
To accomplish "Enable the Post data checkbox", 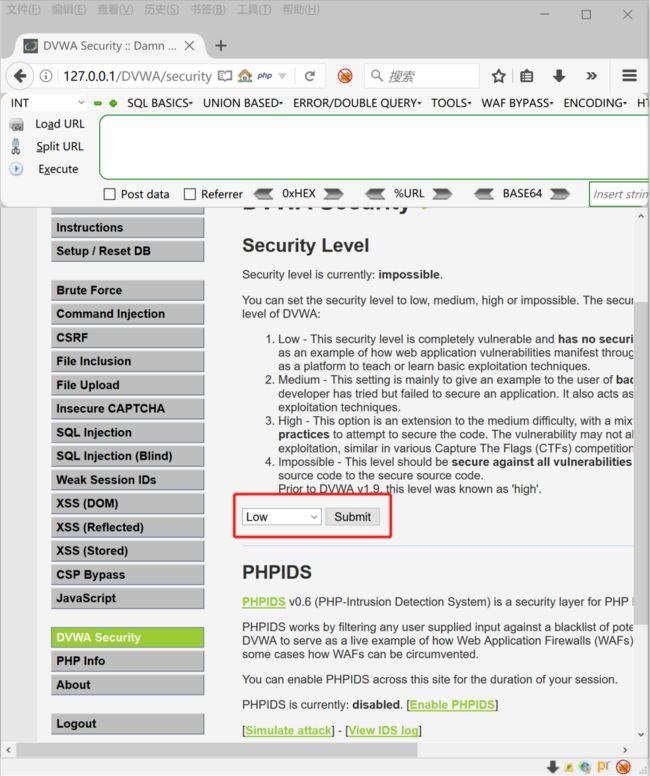I will pos(109,194).
